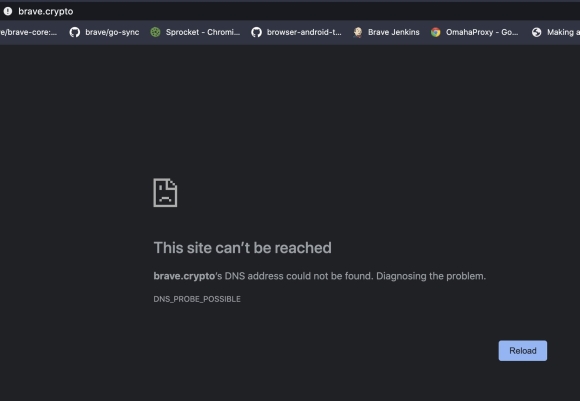Open the OmahaProxy - Go... bookmark label

482,32
